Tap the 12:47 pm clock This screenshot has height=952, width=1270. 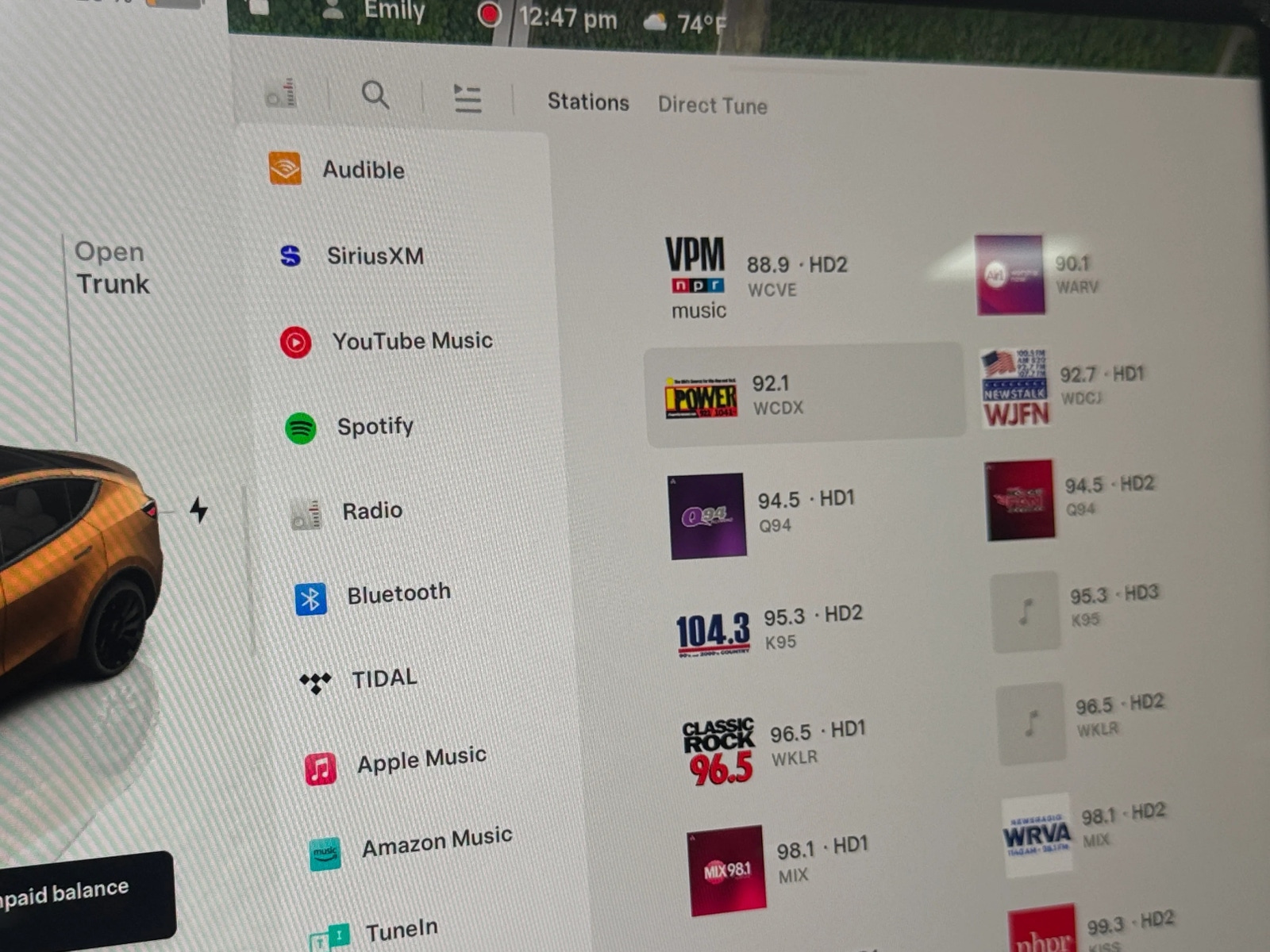coord(568,17)
